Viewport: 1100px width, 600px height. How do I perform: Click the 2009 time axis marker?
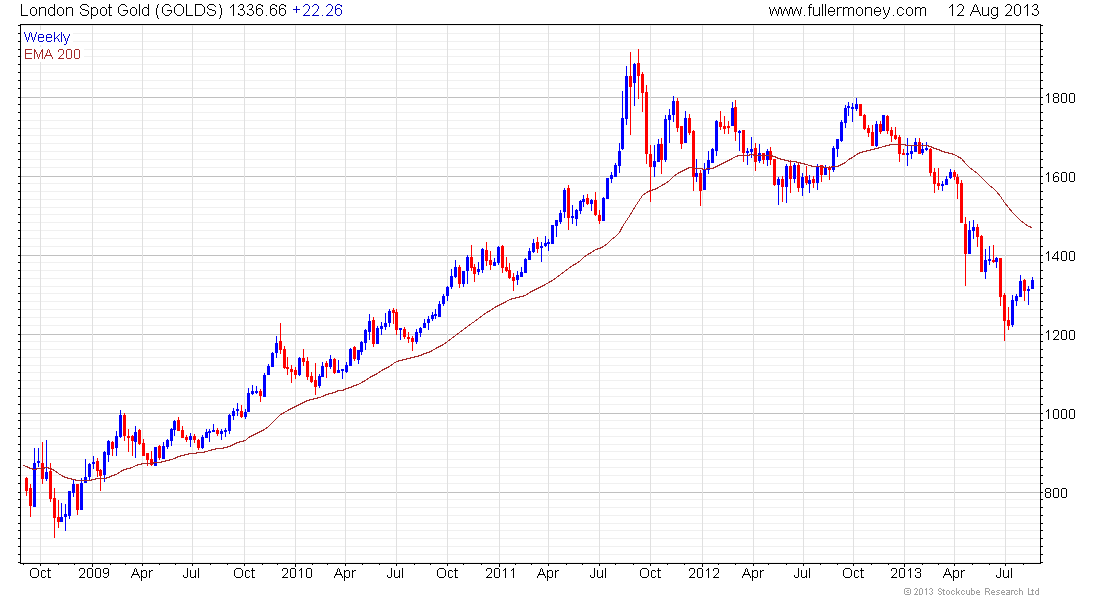point(93,573)
